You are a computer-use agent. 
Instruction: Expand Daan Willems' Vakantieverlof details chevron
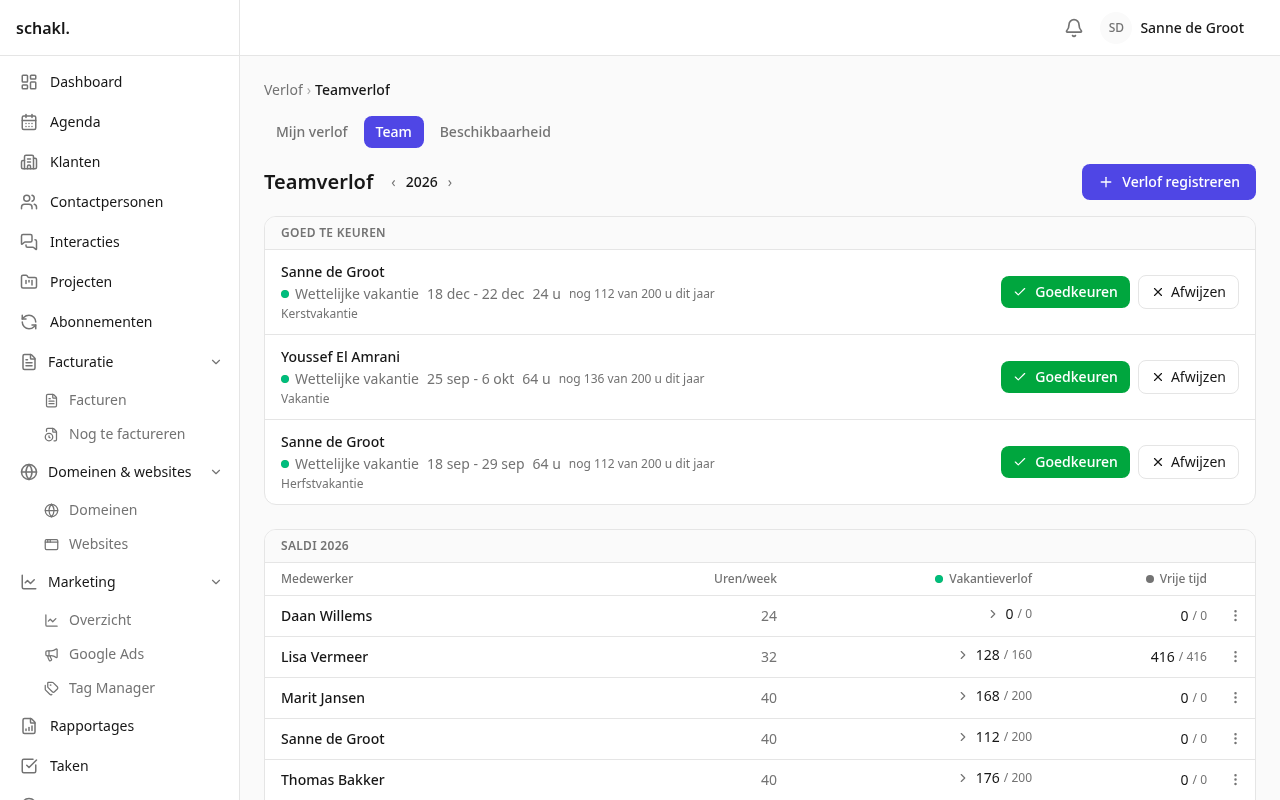[993, 614]
